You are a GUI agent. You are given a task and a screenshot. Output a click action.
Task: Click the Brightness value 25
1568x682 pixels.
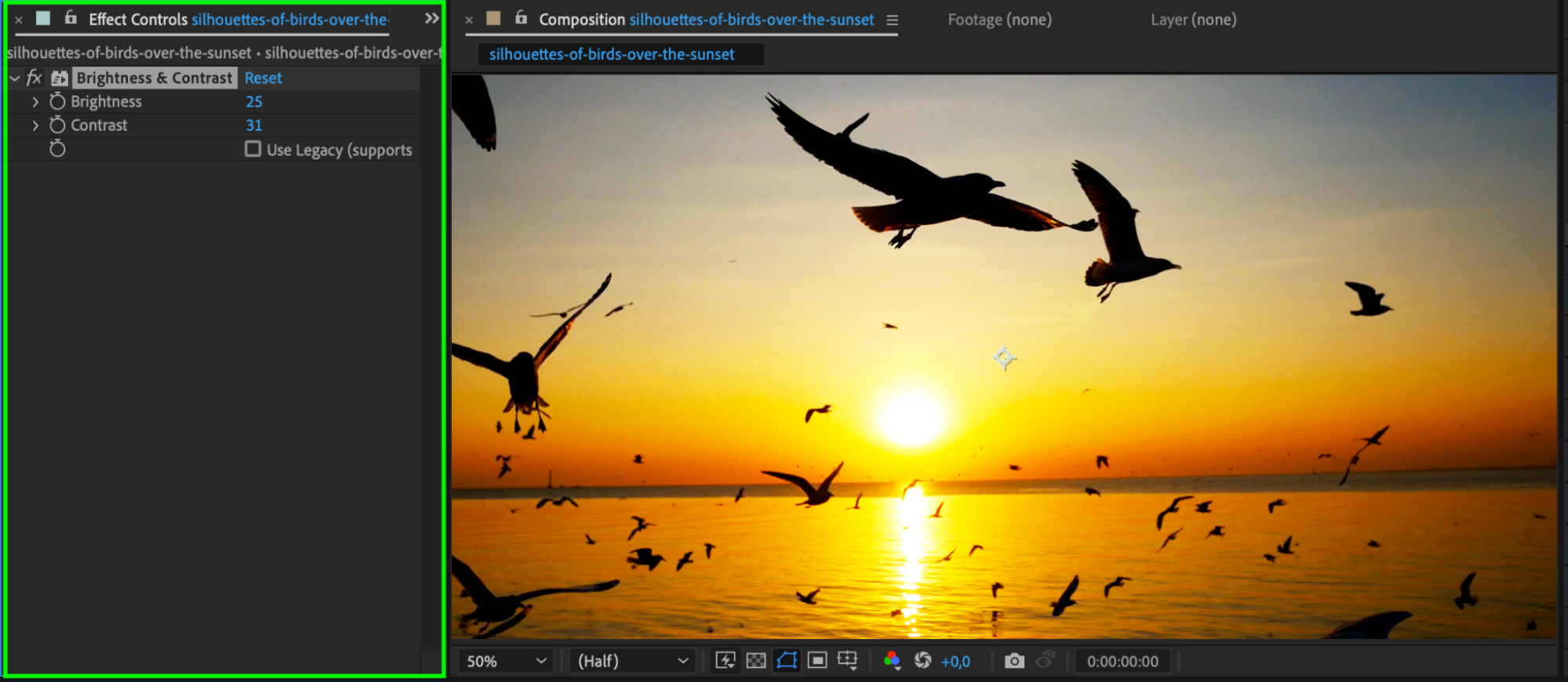(x=254, y=101)
